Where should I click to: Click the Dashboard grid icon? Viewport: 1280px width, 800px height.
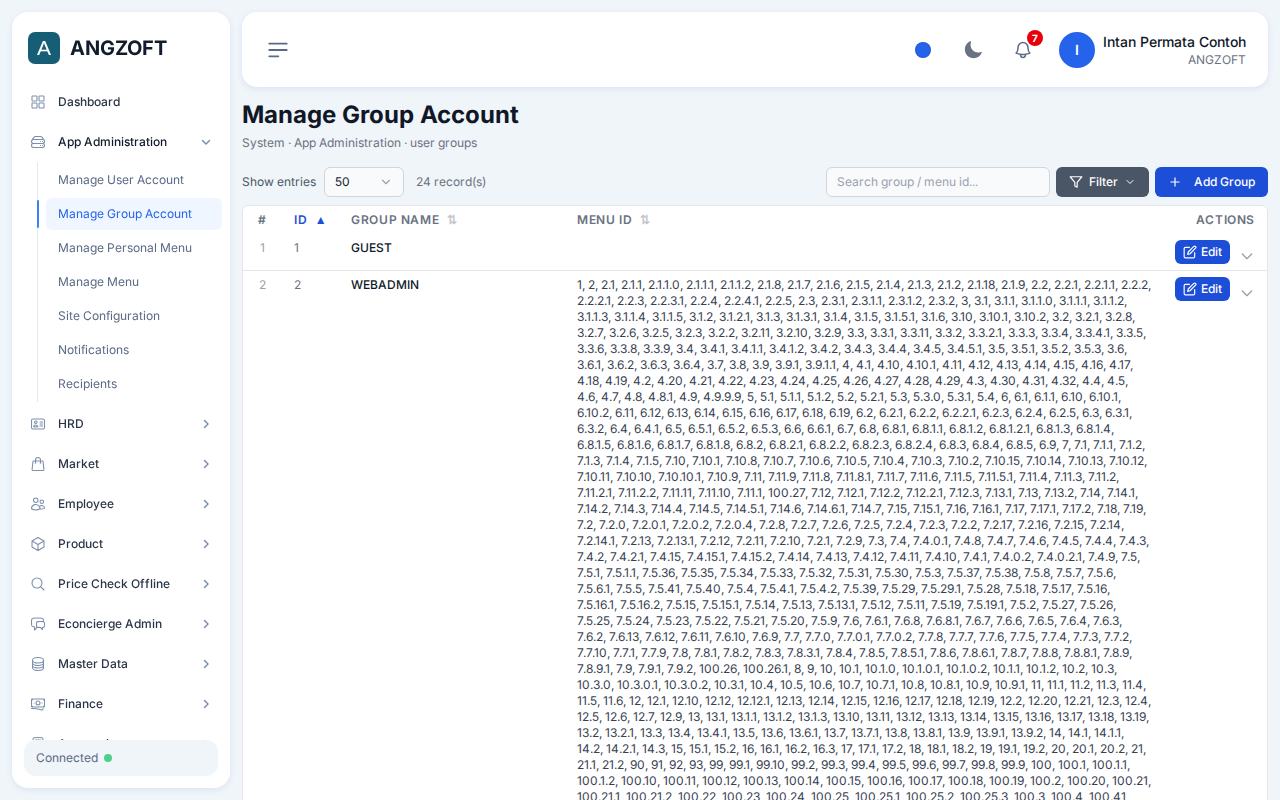pos(38,102)
